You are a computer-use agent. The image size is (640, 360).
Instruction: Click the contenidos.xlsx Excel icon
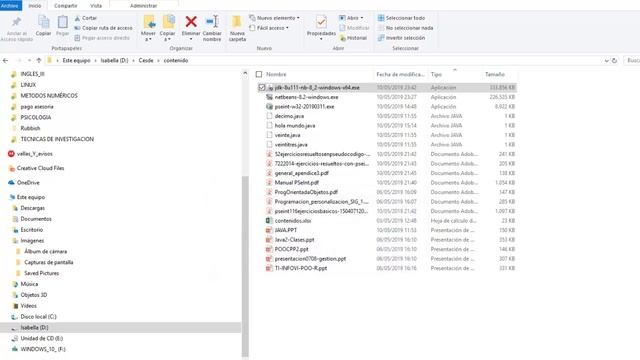click(269, 220)
